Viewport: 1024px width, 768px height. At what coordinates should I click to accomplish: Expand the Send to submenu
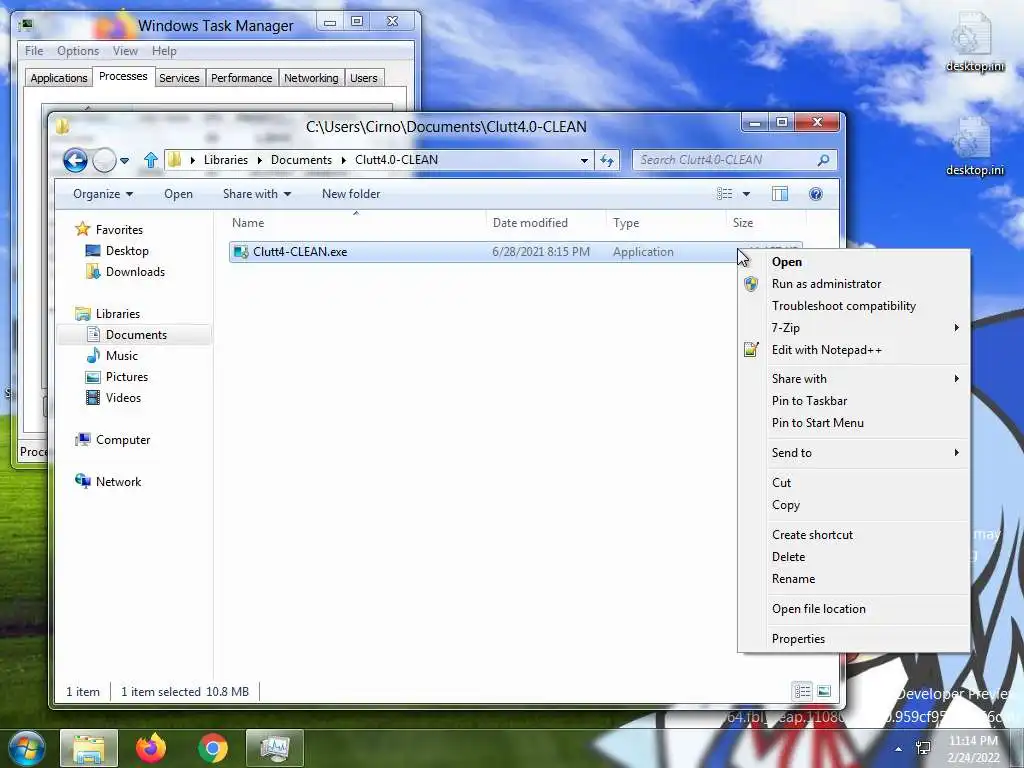click(854, 453)
